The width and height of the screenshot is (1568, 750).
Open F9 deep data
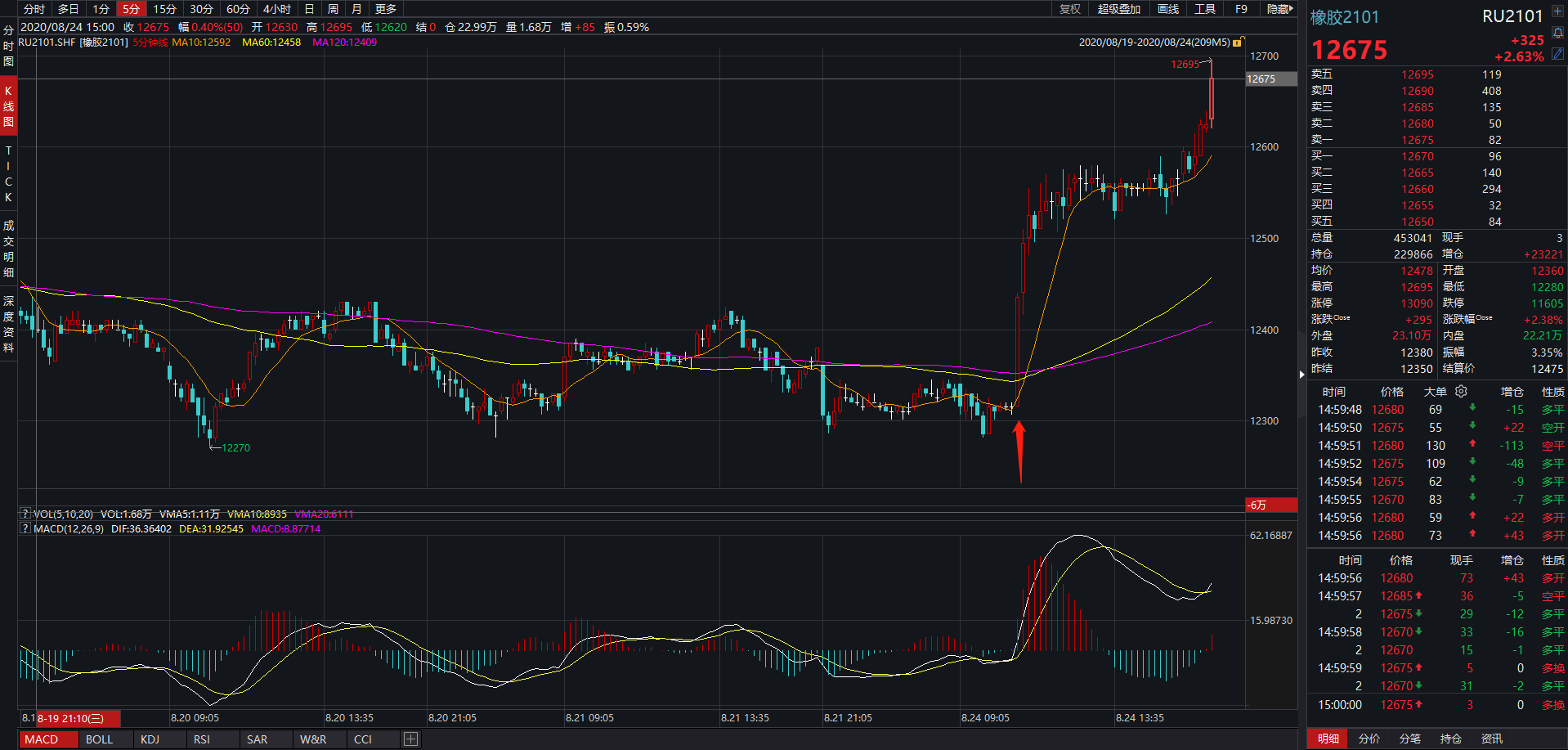(x=1241, y=9)
